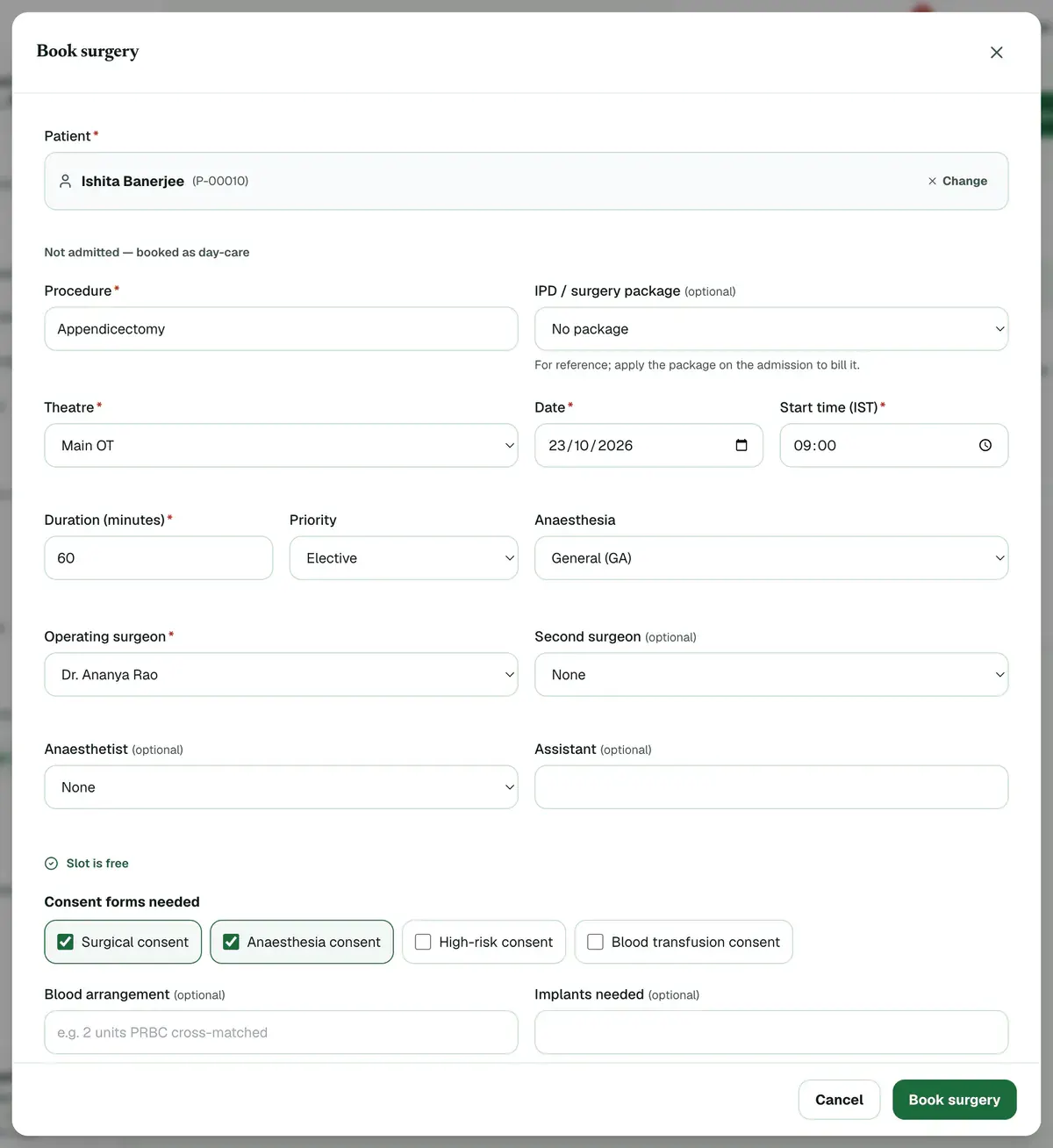Click patient name Ishita Banerjee

(x=133, y=181)
